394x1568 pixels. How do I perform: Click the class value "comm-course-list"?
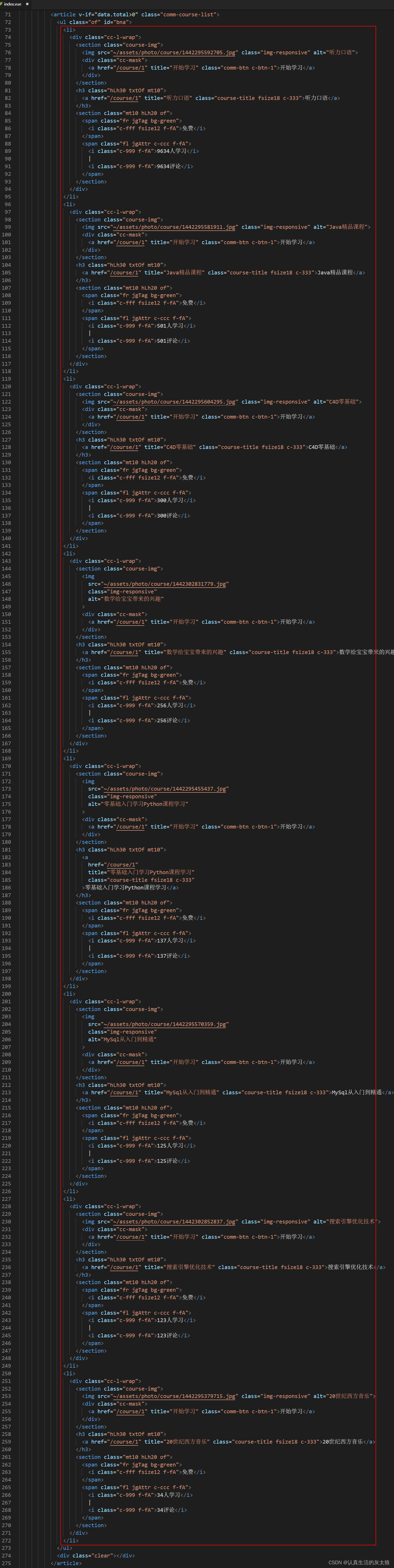189,14
